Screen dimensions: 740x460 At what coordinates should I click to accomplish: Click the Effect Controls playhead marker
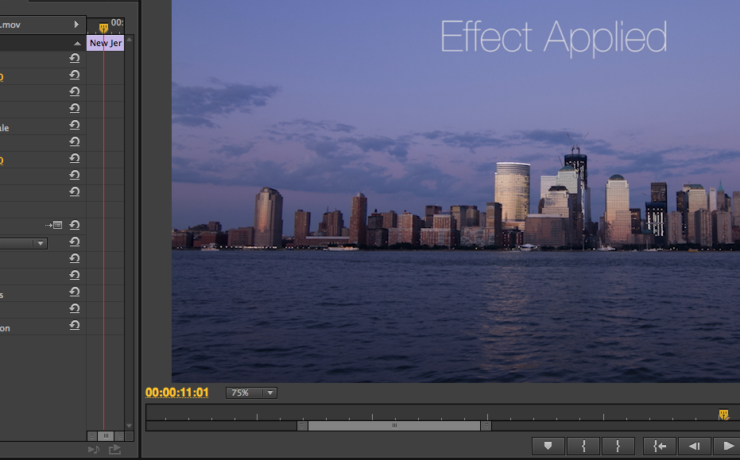click(x=103, y=28)
